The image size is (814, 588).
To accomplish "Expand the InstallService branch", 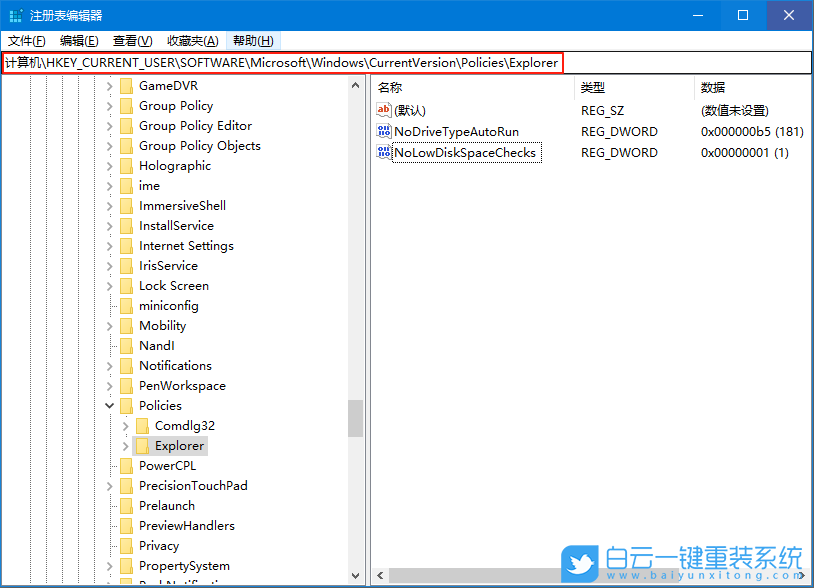I will pyautogui.click(x=109, y=225).
